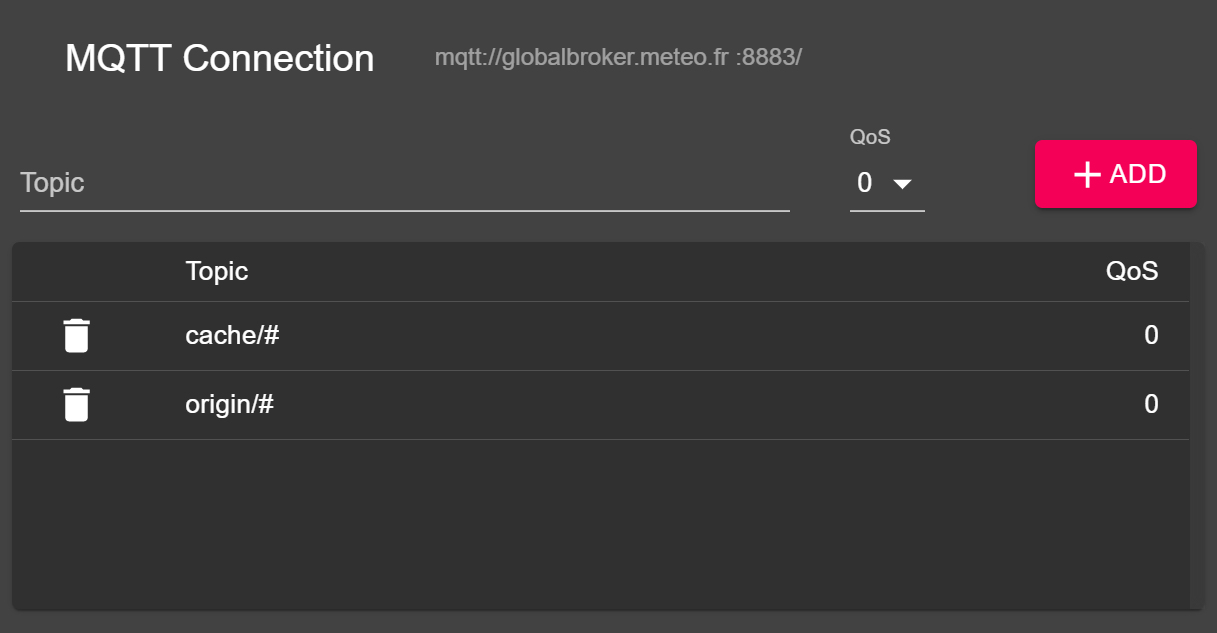The image size is (1217, 633).
Task: Click the plus symbol next to the word ADD
Action: point(1086,173)
